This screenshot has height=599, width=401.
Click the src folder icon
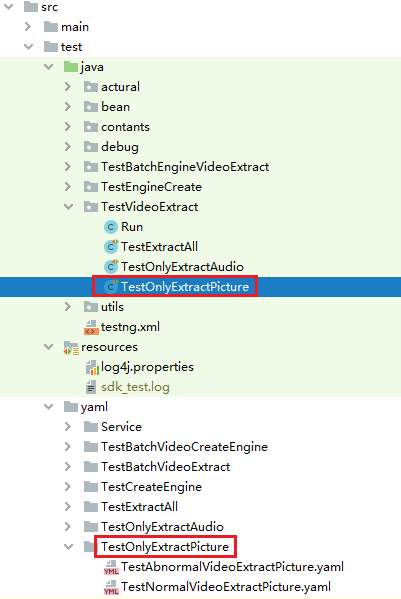(x=31, y=7)
